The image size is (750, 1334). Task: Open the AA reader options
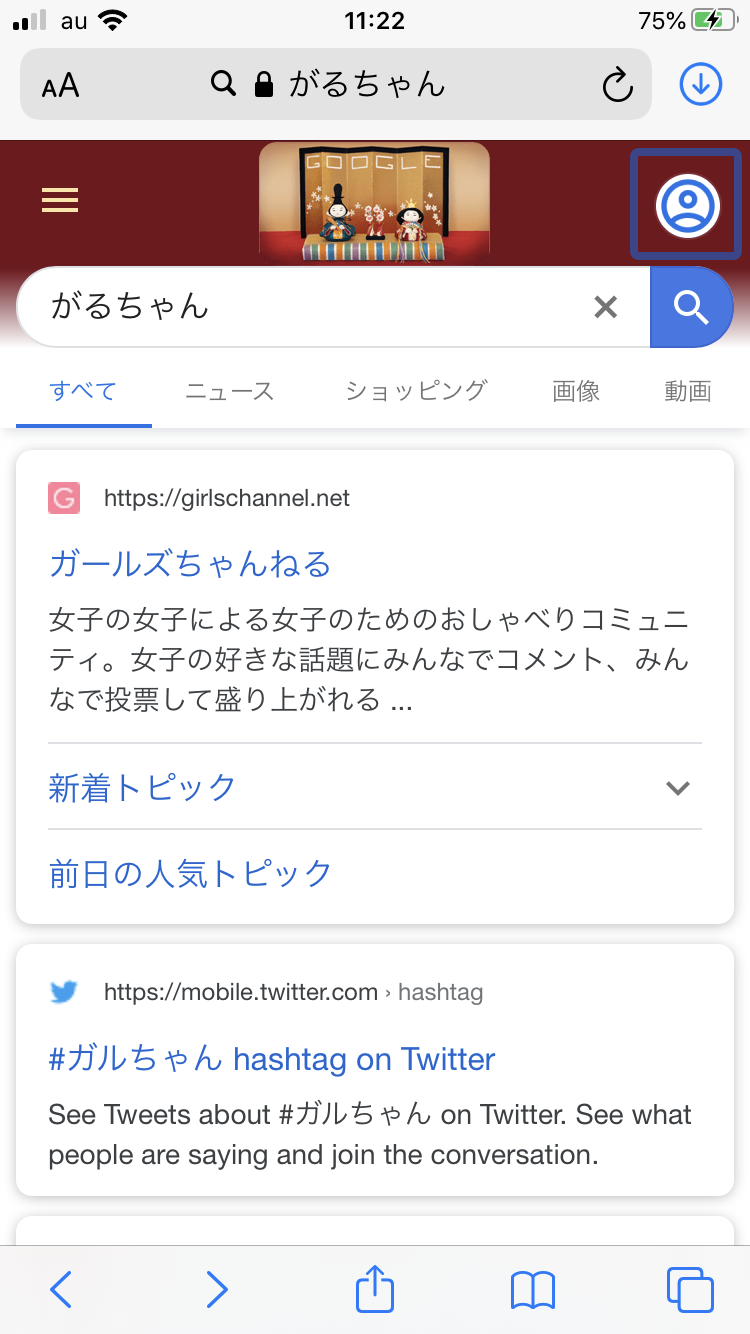pos(61,86)
